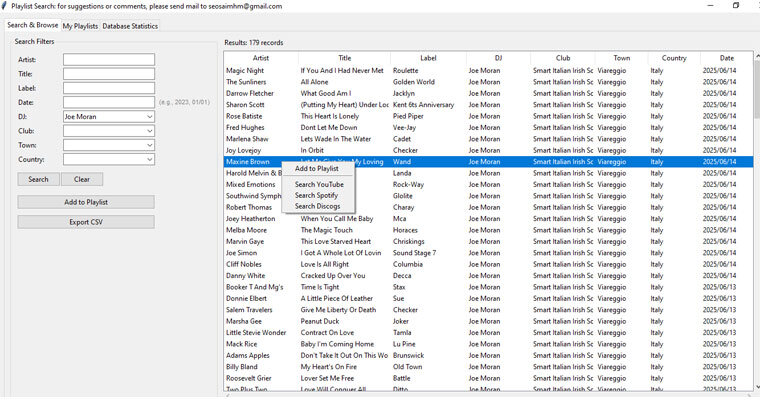Click the Title column header

point(344,58)
